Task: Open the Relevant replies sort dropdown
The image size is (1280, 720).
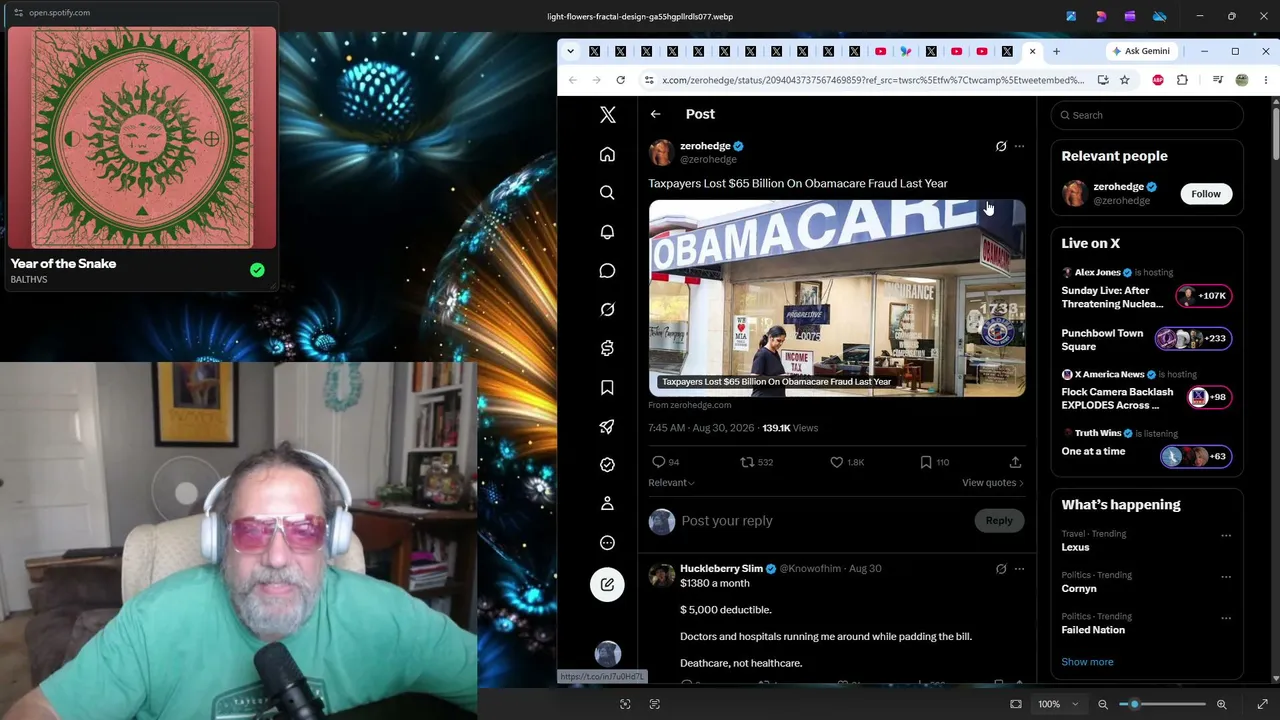Action: click(x=672, y=483)
